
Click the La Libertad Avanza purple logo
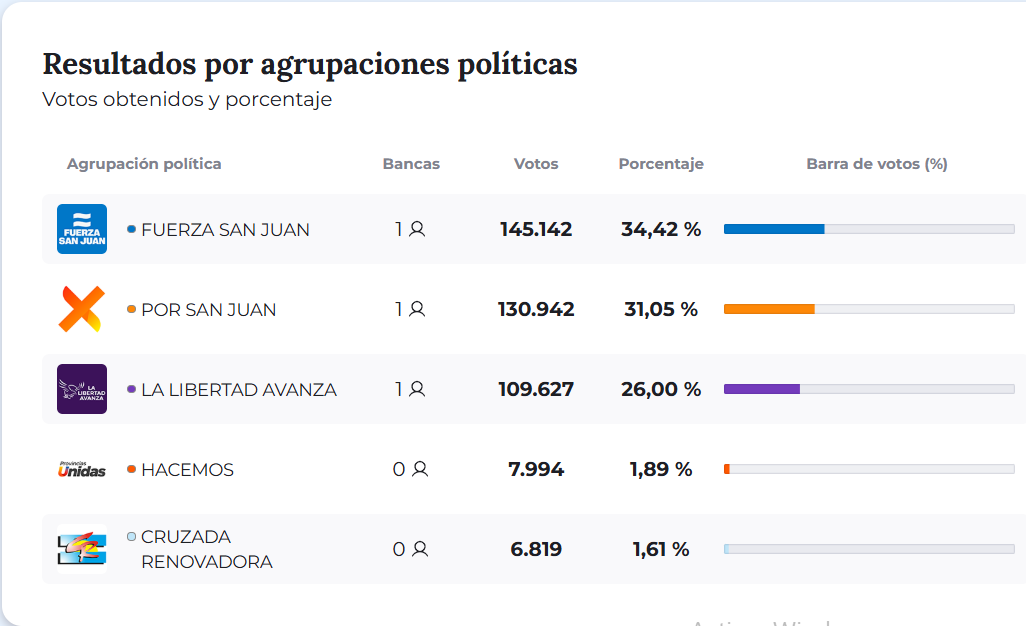coord(82,389)
